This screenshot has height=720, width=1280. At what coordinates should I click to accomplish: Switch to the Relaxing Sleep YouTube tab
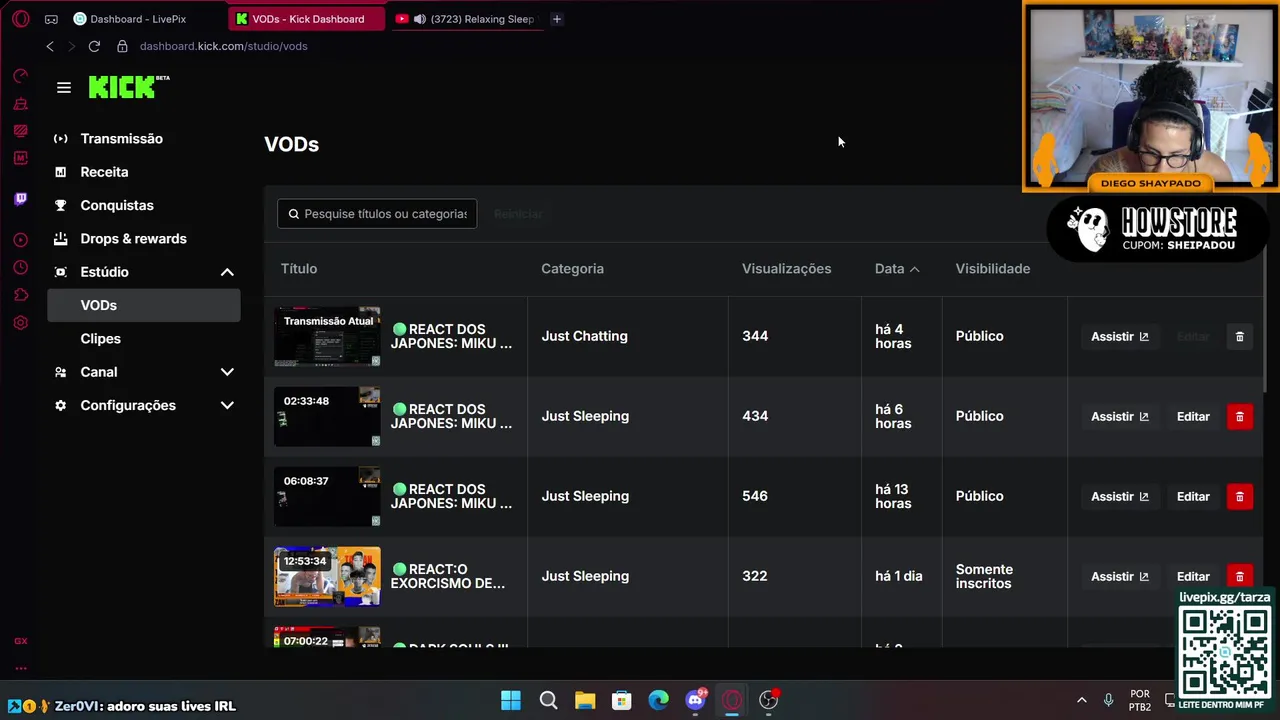[x=467, y=19]
